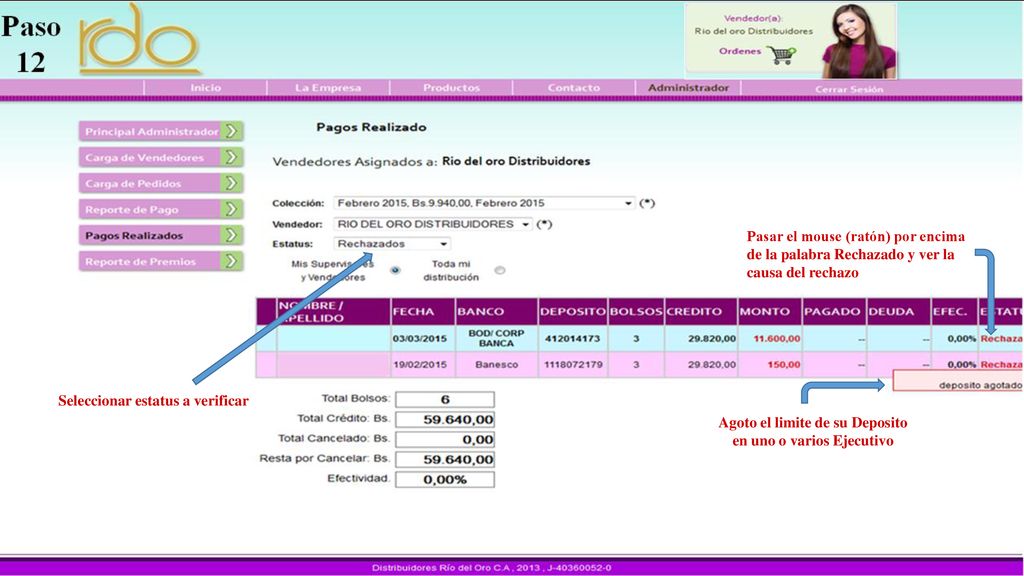Click the amount 150,00
The image size is (1024, 576).
[x=784, y=364]
